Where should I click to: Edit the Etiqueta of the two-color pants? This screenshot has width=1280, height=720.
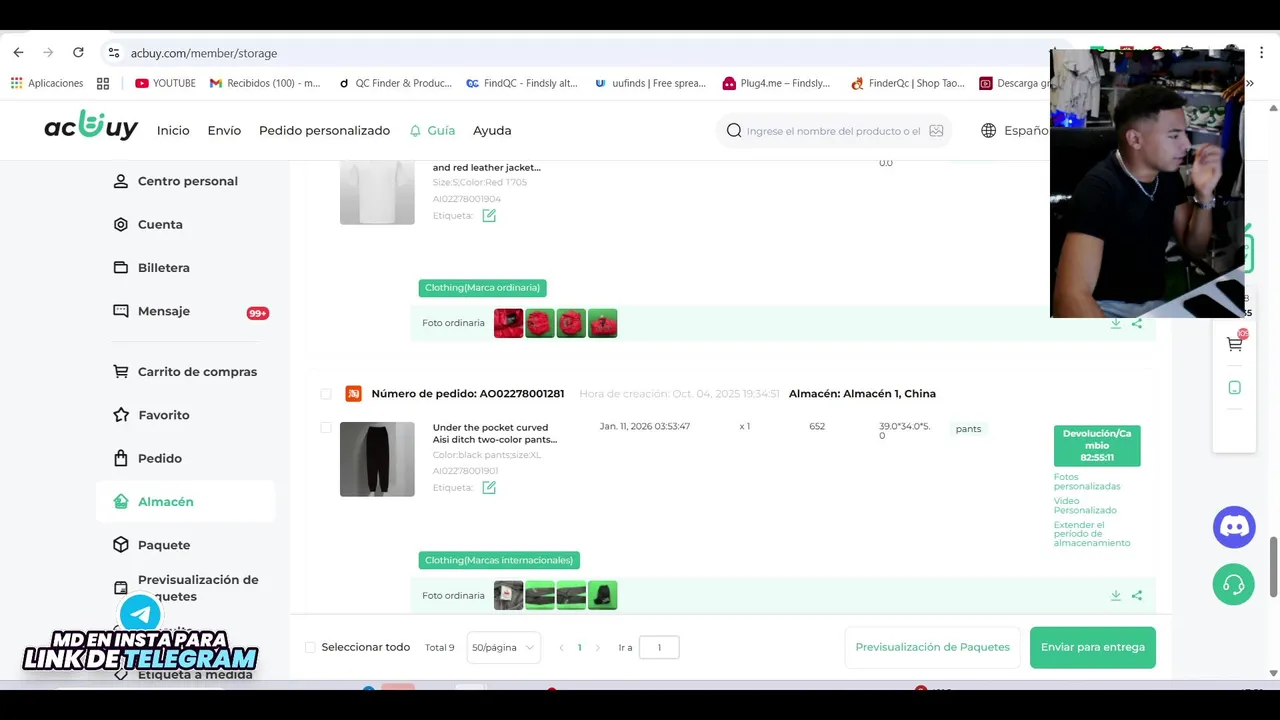489,487
